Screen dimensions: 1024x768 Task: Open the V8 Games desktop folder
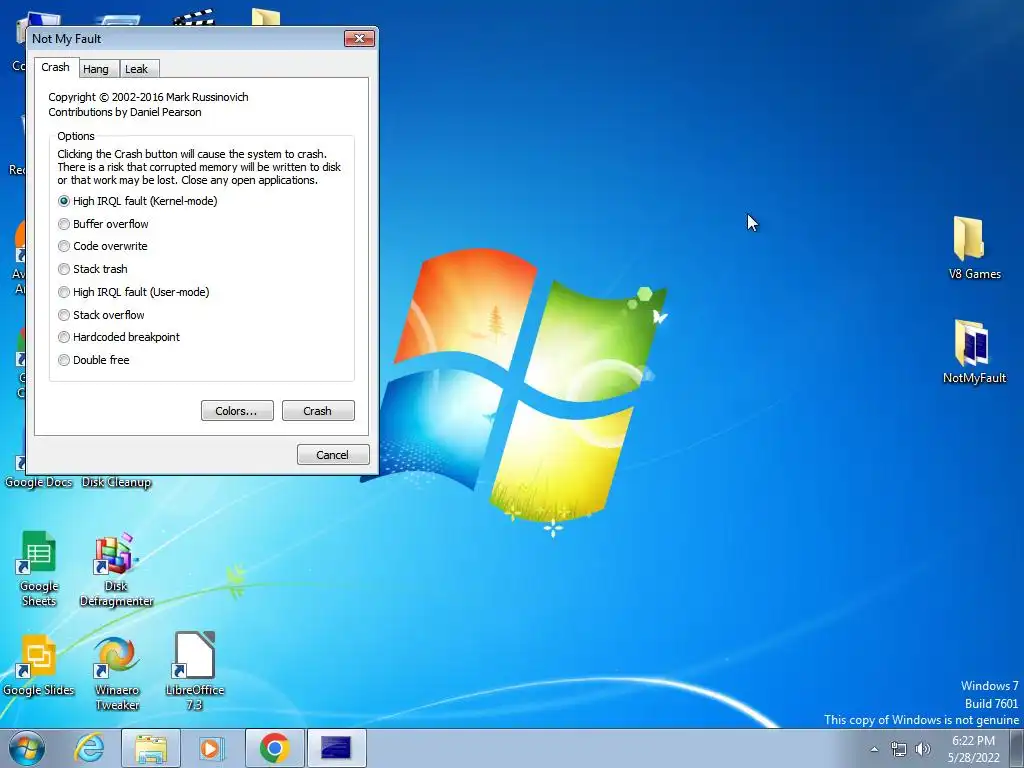point(974,248)
